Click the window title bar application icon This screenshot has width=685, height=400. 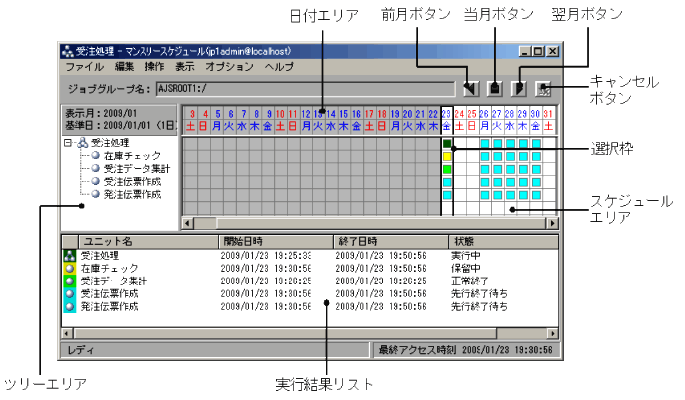[67, 52]
